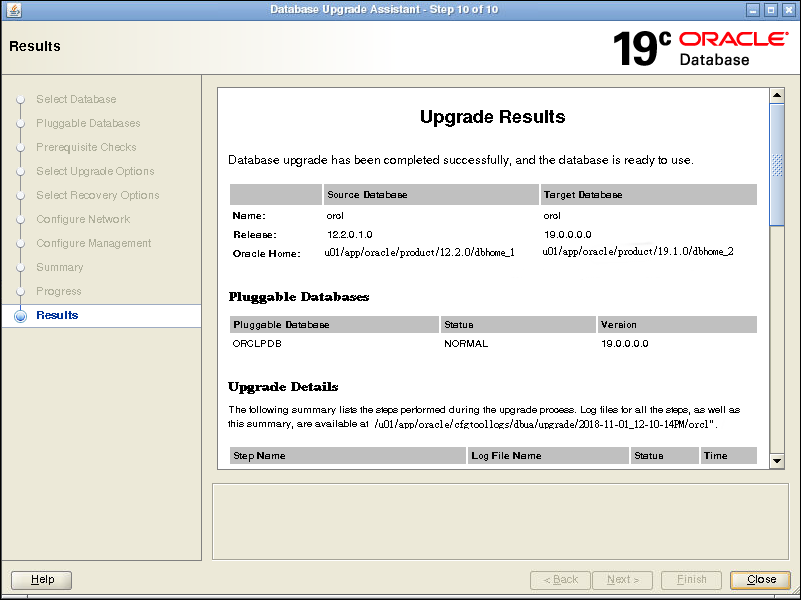Select the Progress step in sidebar

59,292
